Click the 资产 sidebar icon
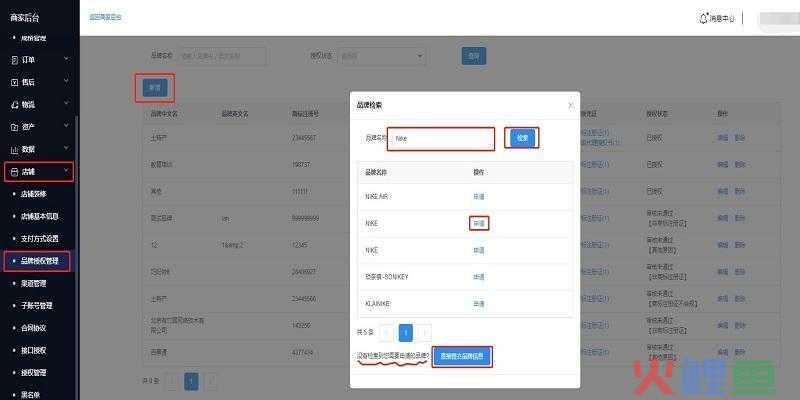The height and width of the screenshot is (400, 800). 13,127
